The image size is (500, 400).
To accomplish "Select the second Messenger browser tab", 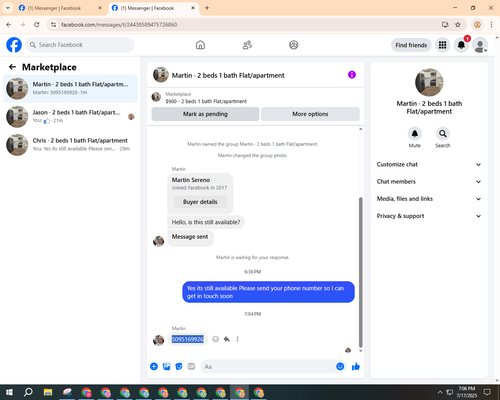I will [153, 8].
